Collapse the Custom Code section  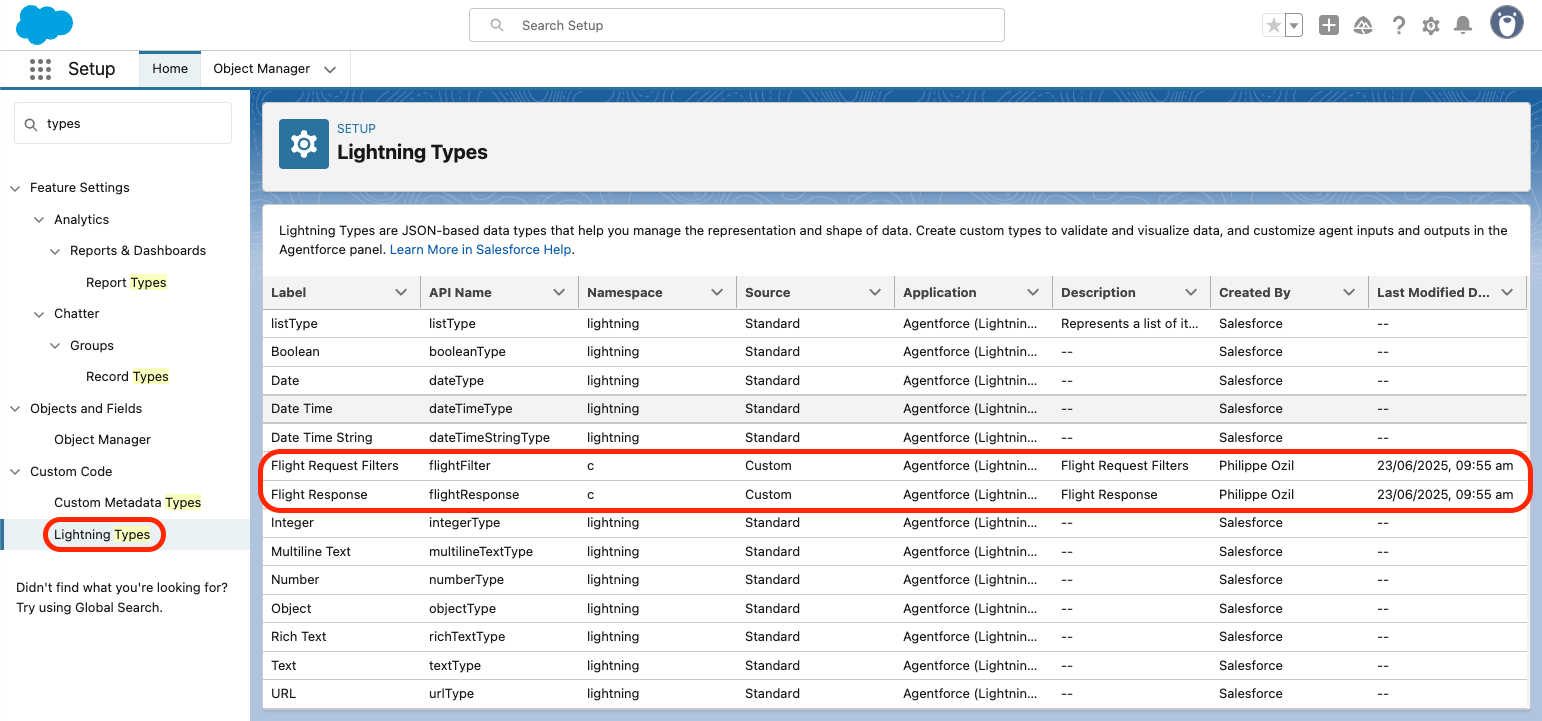pos(15,472)
